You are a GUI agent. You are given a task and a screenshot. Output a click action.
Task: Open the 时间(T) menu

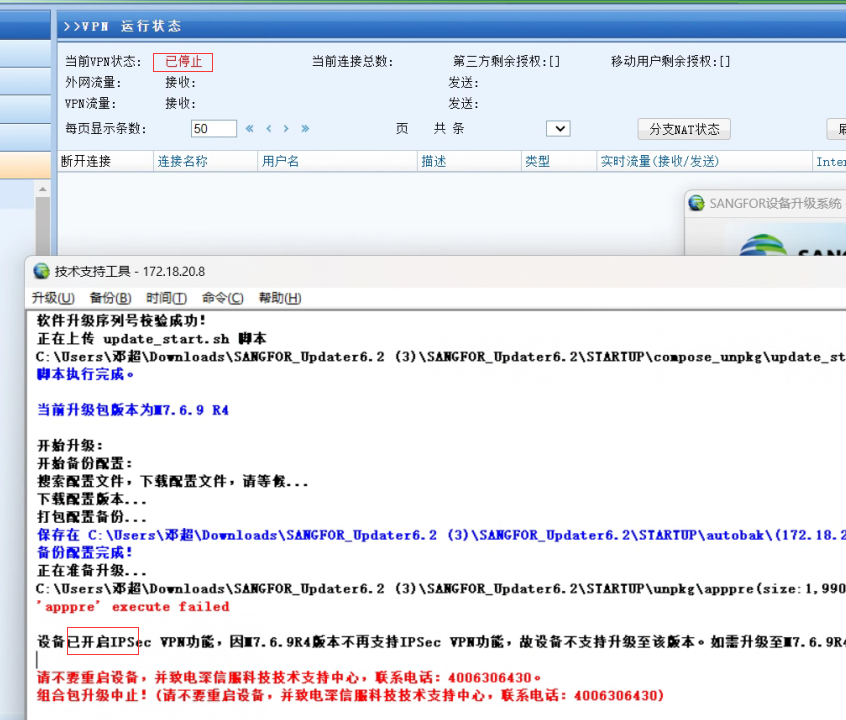166,298
